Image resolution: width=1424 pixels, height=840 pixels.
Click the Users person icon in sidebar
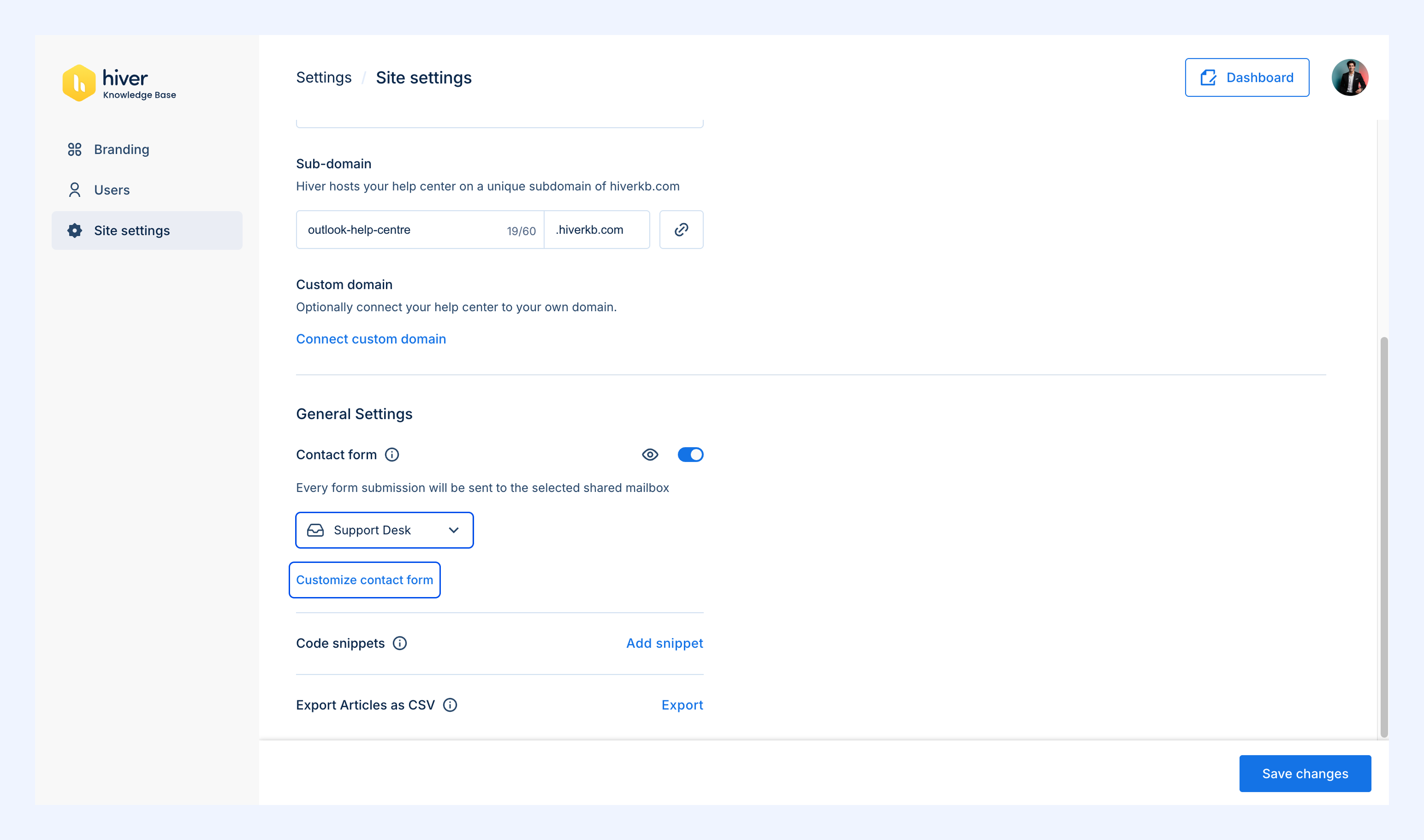point(75,190)
